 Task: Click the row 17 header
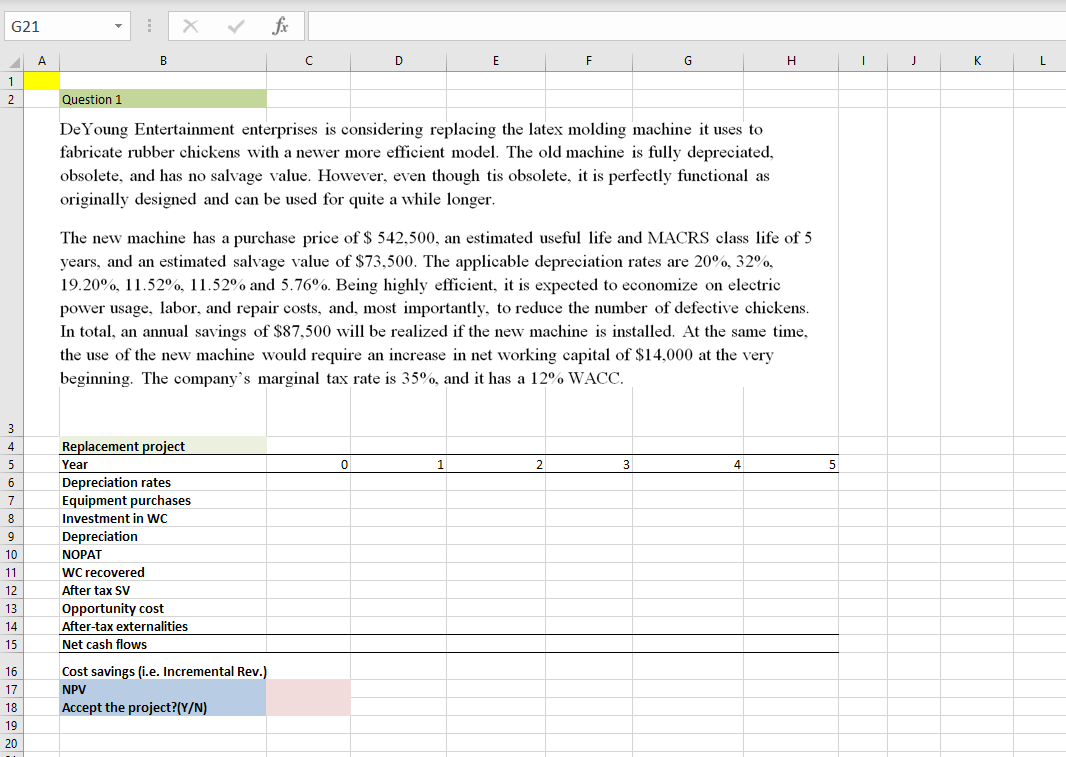click(x=11, y=689)
